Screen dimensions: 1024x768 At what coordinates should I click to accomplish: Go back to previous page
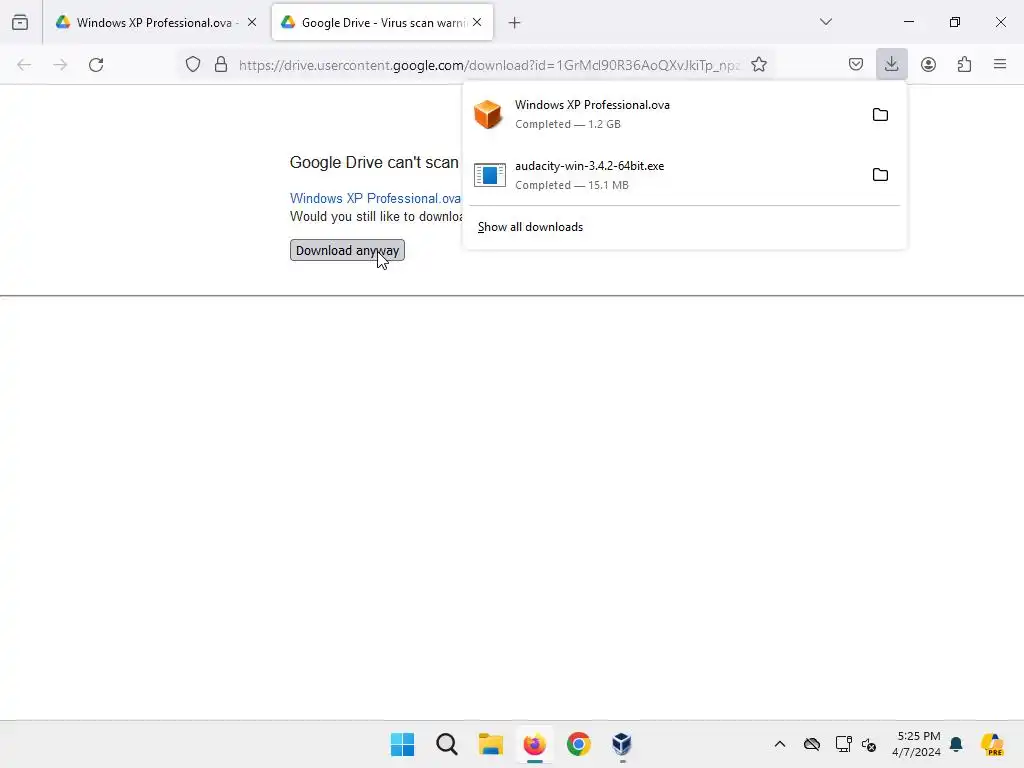[24, 65]
